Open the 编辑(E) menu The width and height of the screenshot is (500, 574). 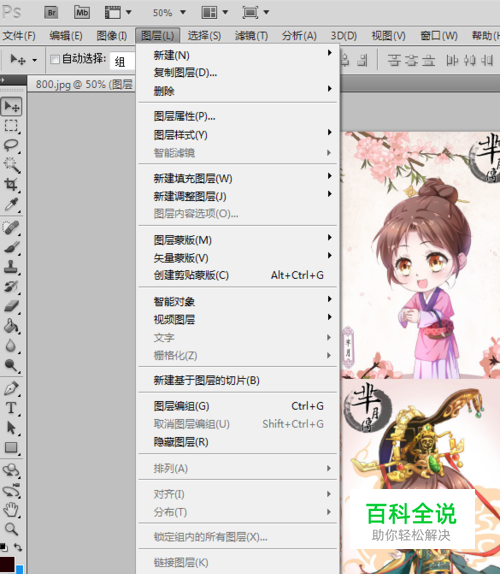(x=66, y=36)
